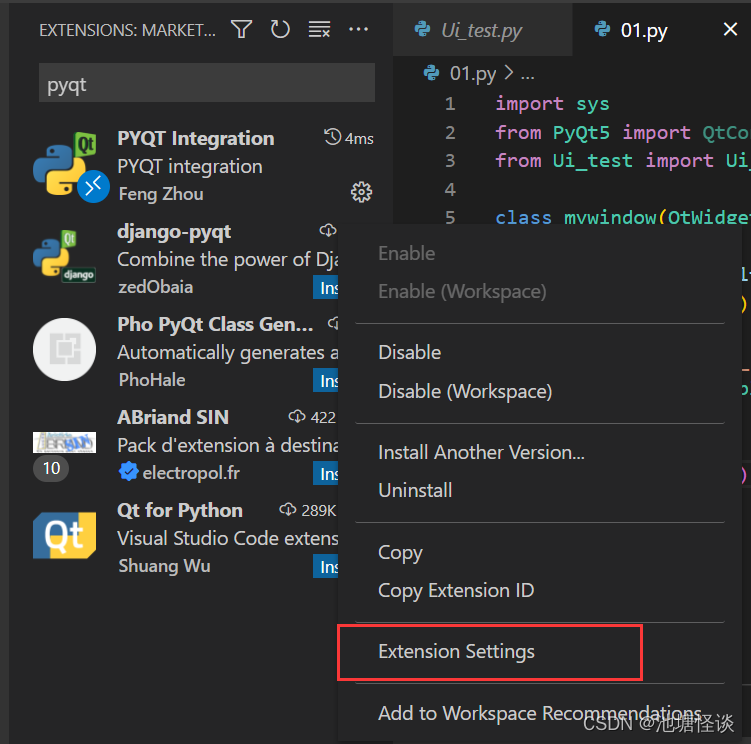Open the ABriand SIN extension title
751x744 pixels.
(173, 417)
